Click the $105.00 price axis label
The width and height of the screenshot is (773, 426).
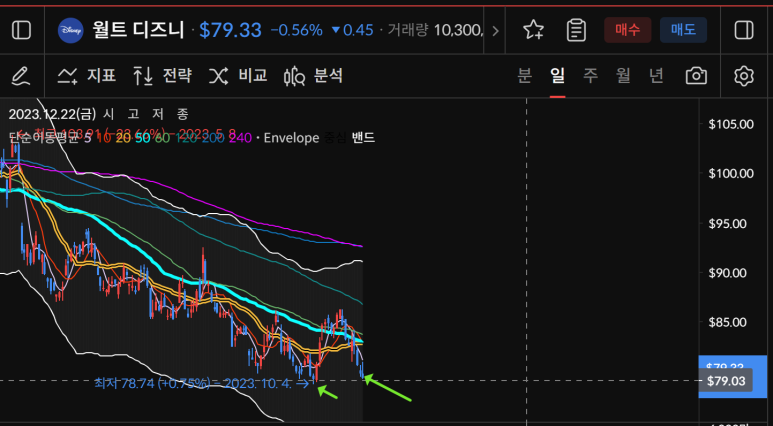[x=731, y=124]
